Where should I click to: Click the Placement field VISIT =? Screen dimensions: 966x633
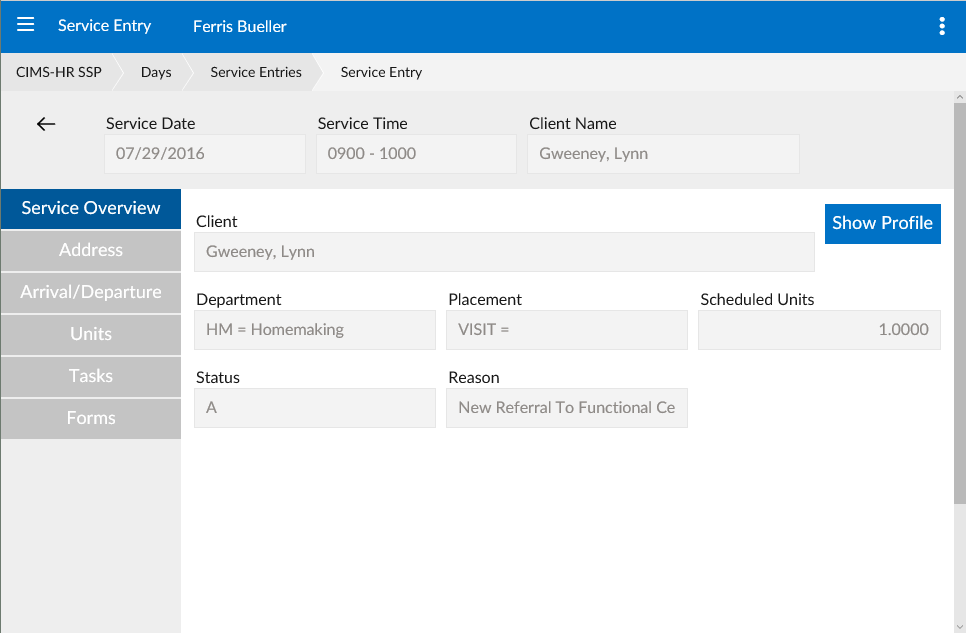click(567, 330)
